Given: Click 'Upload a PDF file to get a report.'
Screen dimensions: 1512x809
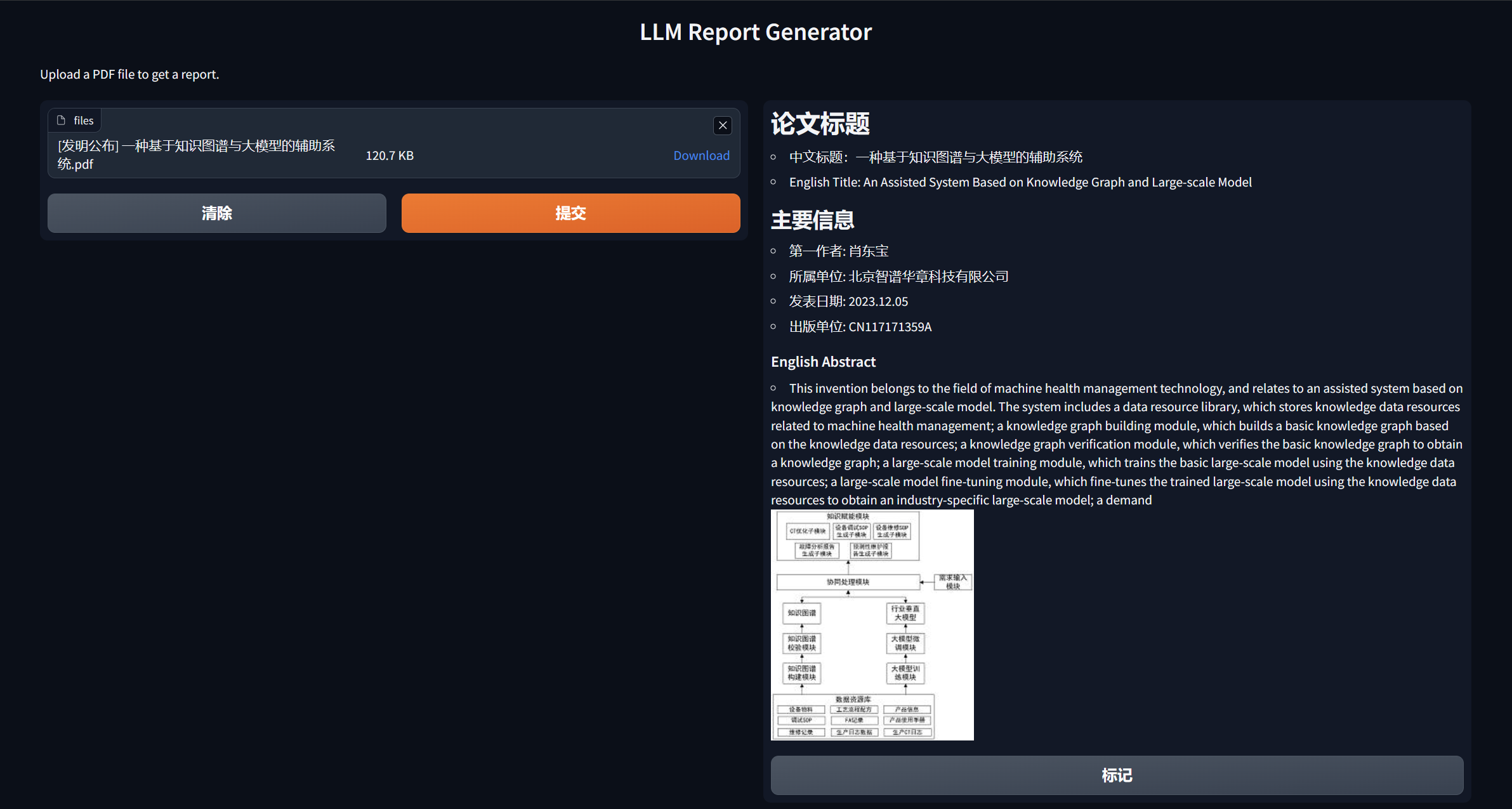Looking at the screenshot, I should pos(129,74).
